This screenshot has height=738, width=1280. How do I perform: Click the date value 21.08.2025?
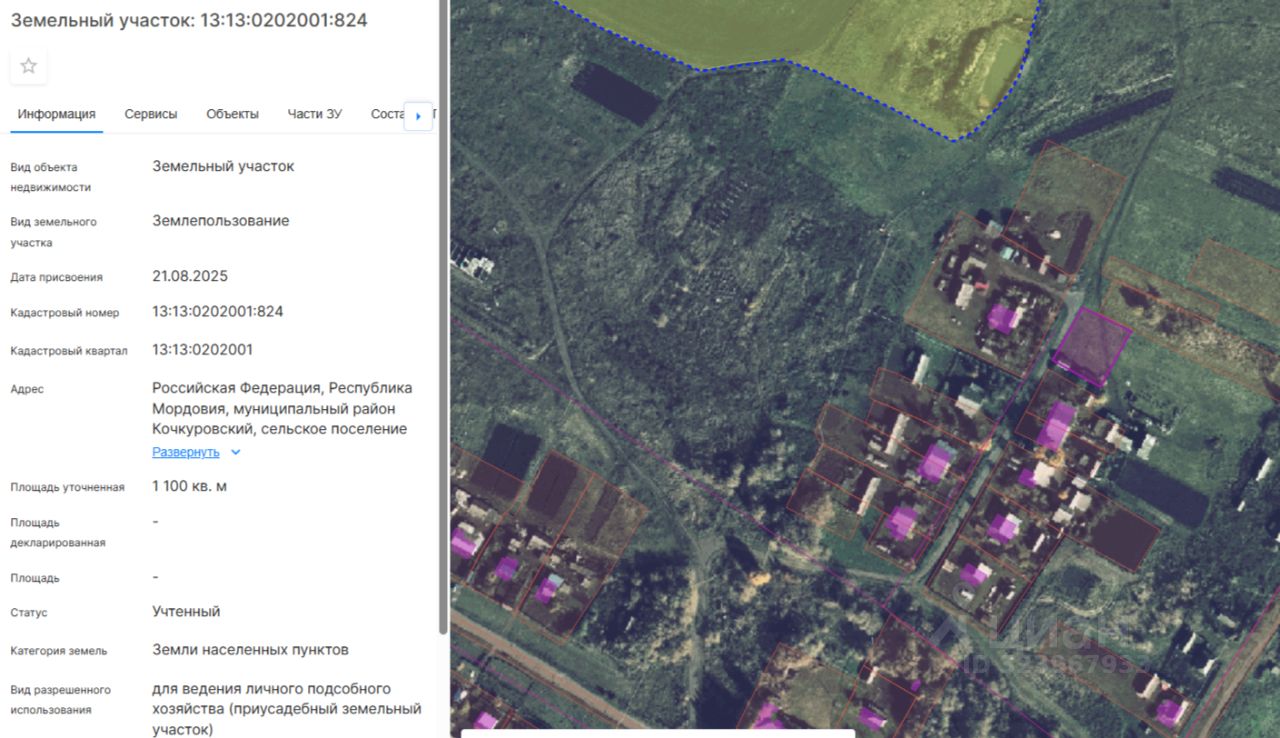pos(190,276)
